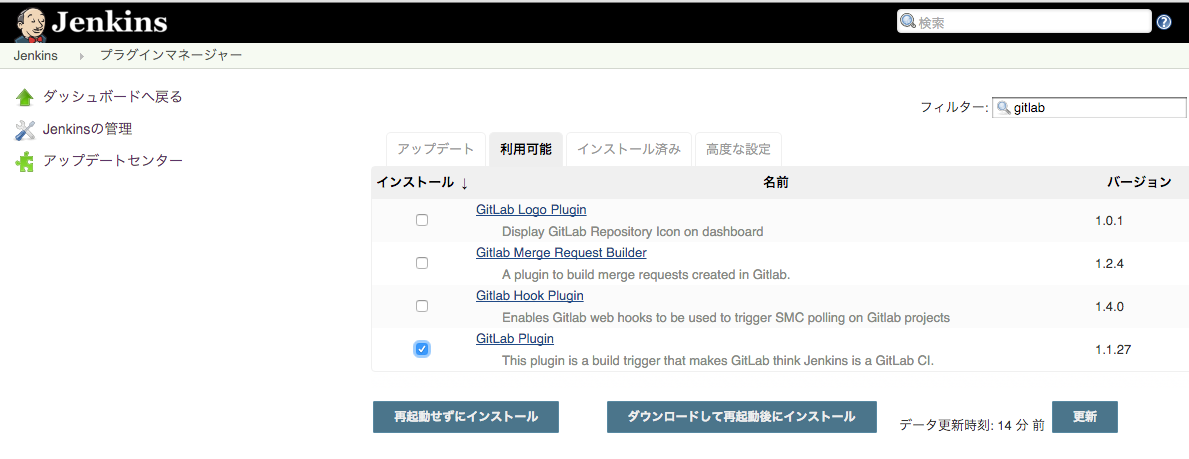Image resolution: width=1189 pixels, height=459 pixels.
Task: Click version 1.4.0 text
Action: [1109, 307]
